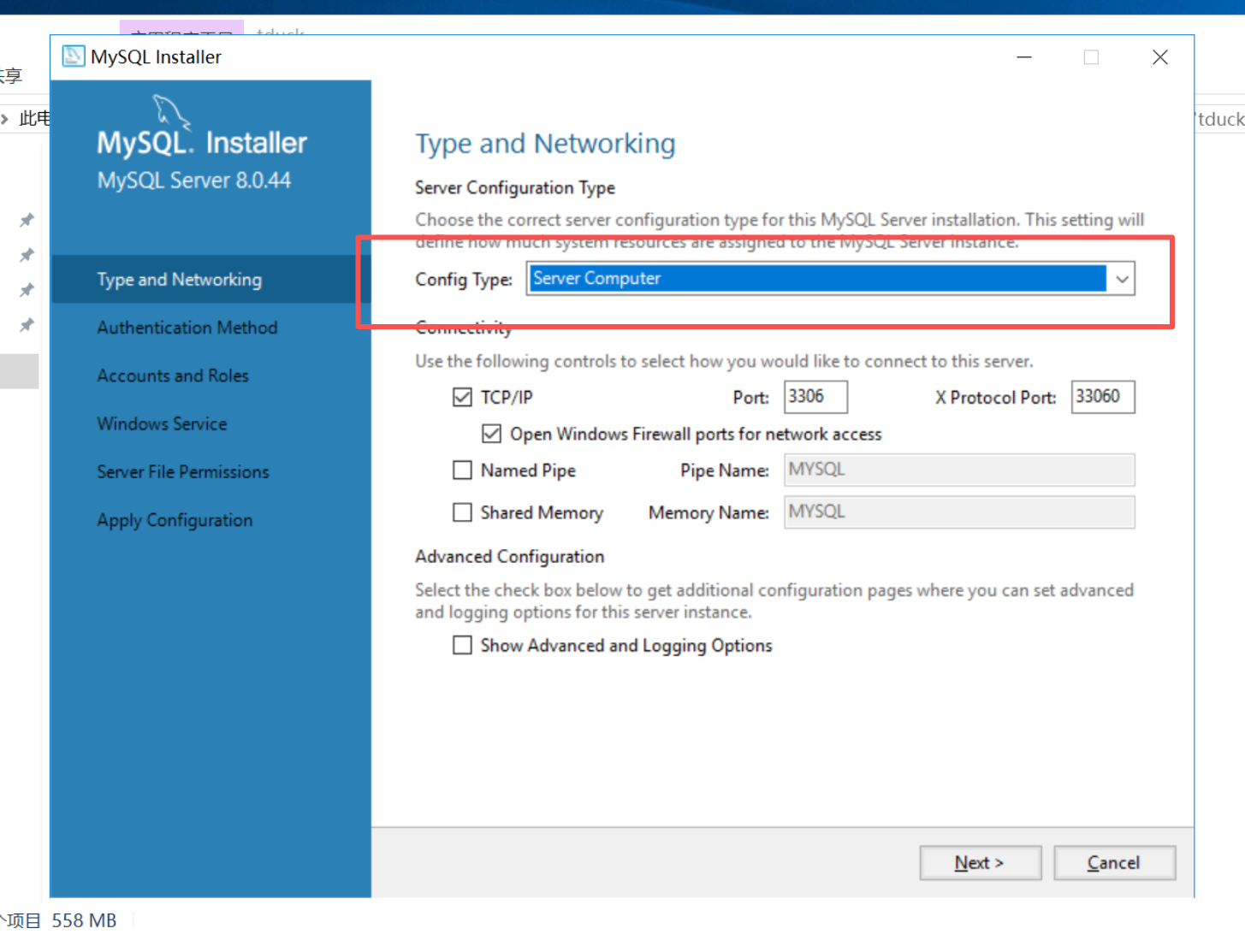
Task: Go to Authentication Method step
Action: click(187, 328)
